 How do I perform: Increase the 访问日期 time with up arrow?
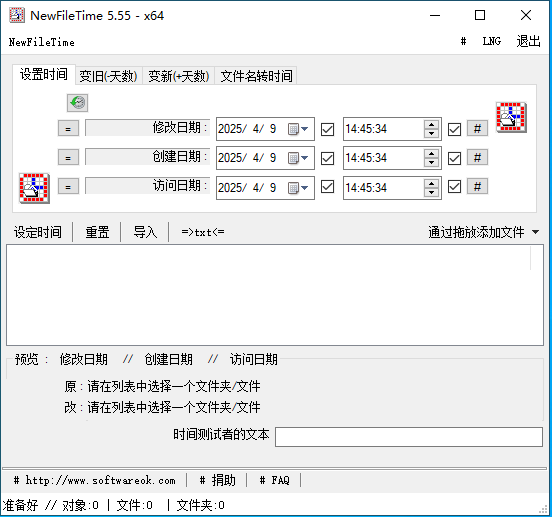tap(431, 183)
